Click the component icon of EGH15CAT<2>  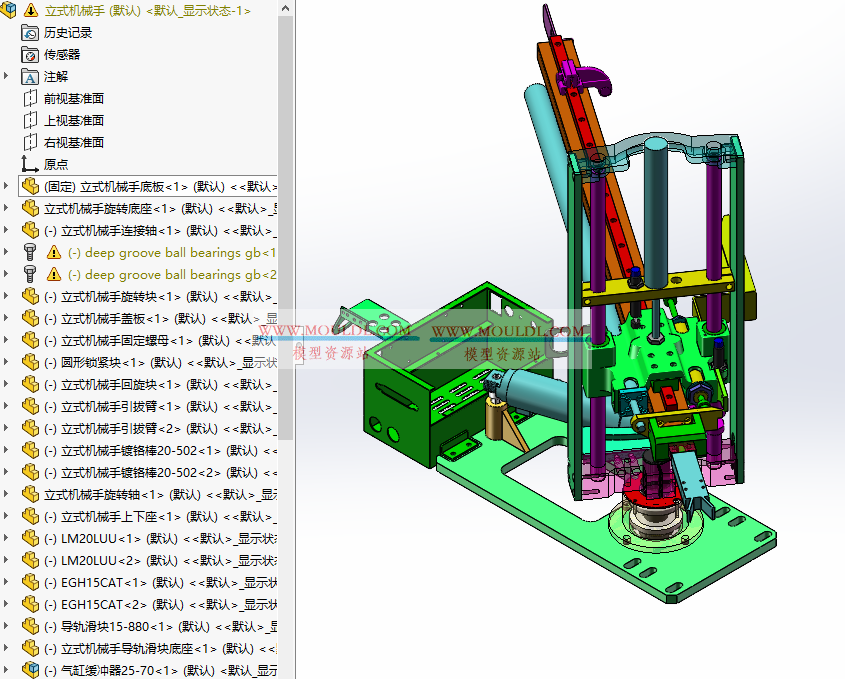coord(31,604)
